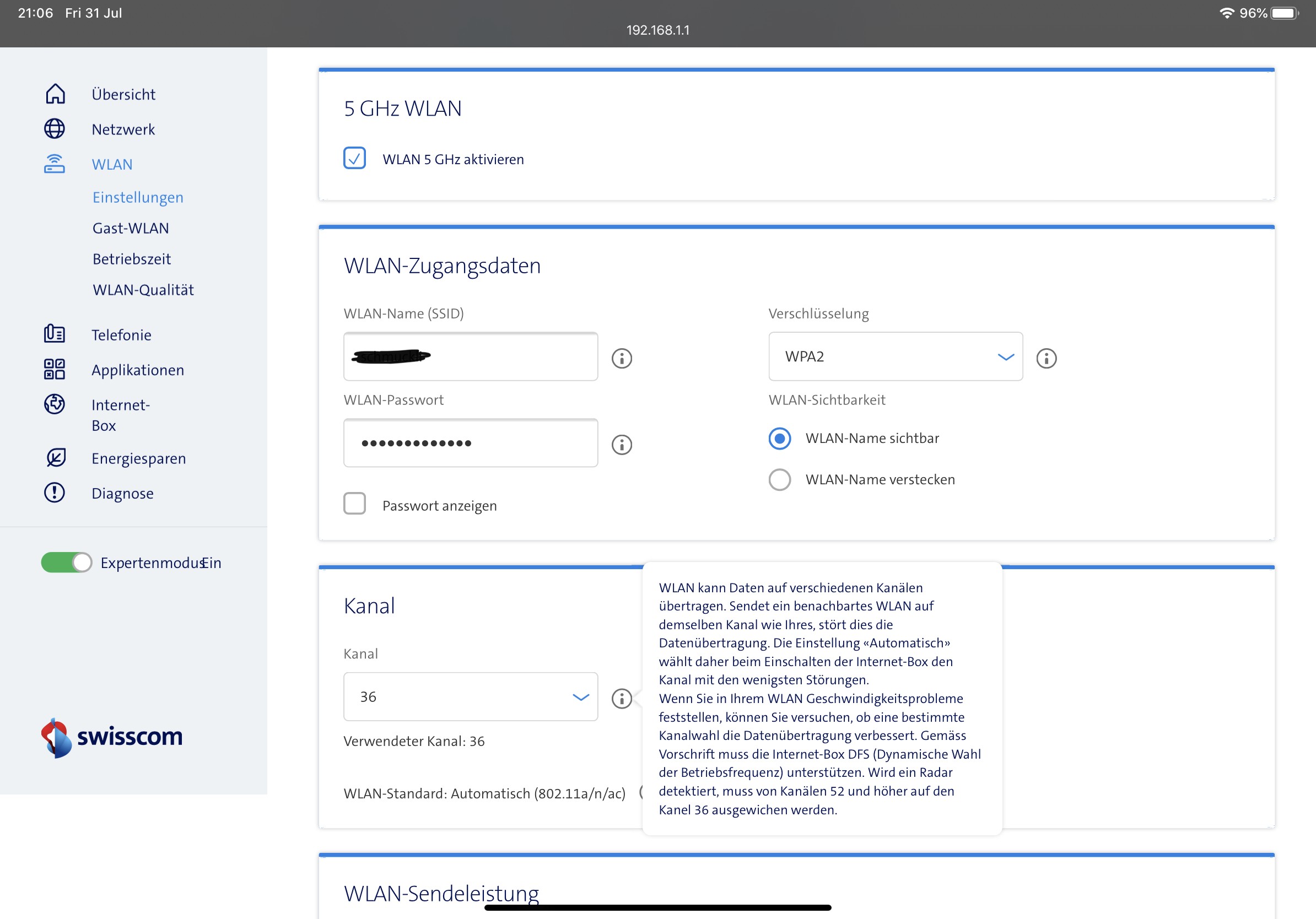
Task: Uncheck WLAN 5 GHz aktivieren checkbox
Action: [x=355, y=158]
